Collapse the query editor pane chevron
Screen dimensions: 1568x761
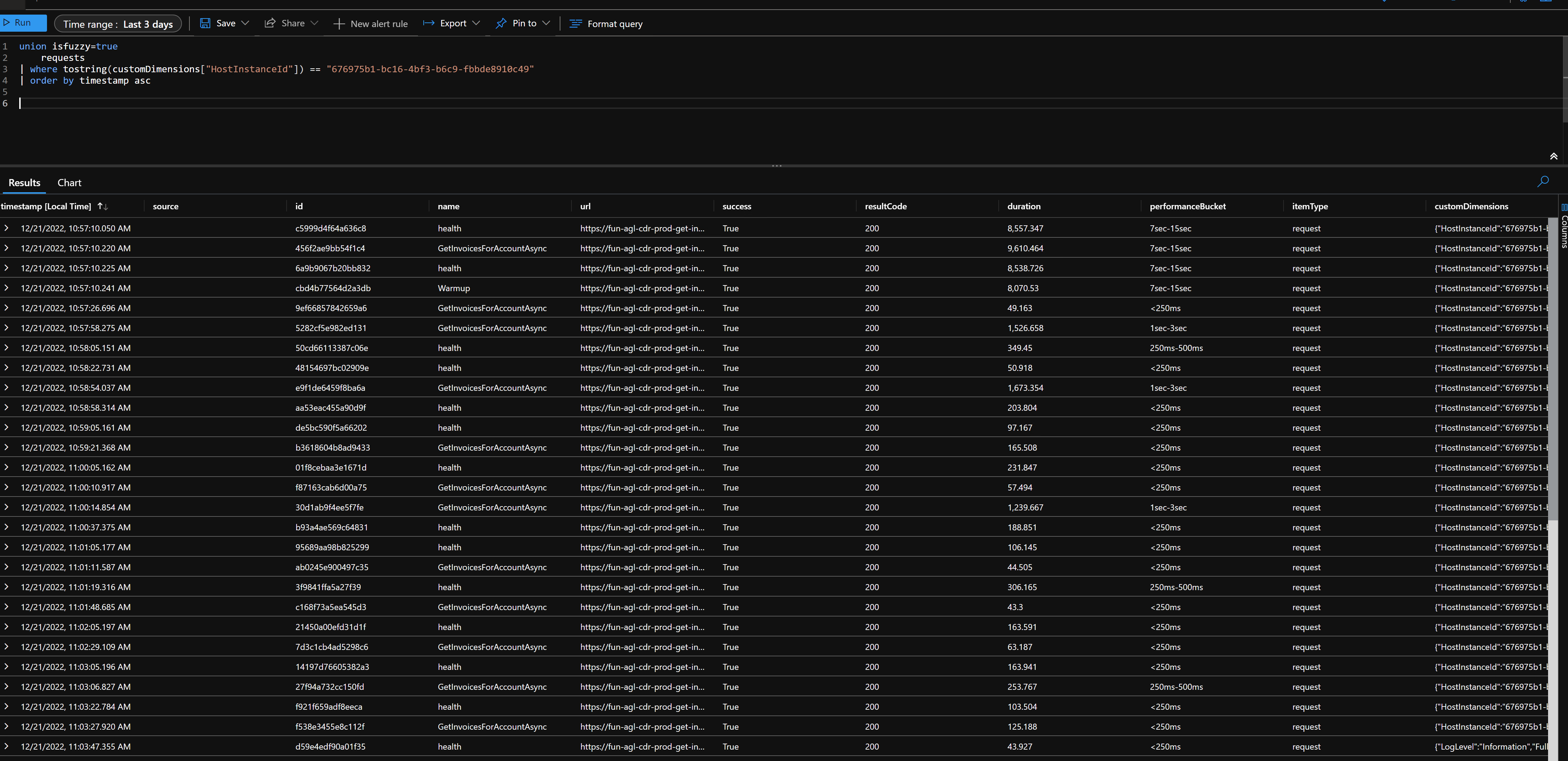1553,156
